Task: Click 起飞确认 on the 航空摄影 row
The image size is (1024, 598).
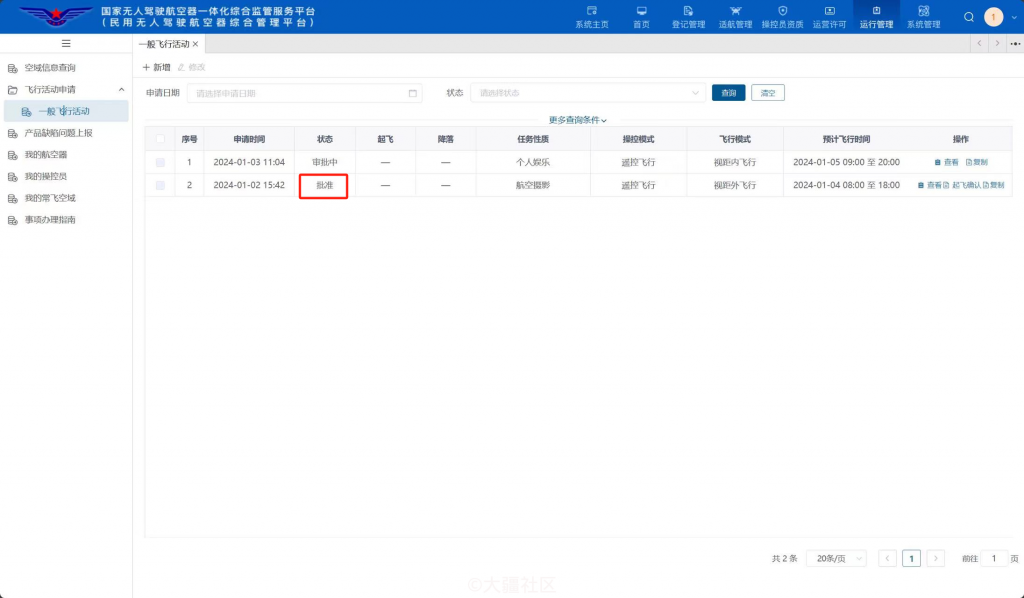Action: click(967, 185)
